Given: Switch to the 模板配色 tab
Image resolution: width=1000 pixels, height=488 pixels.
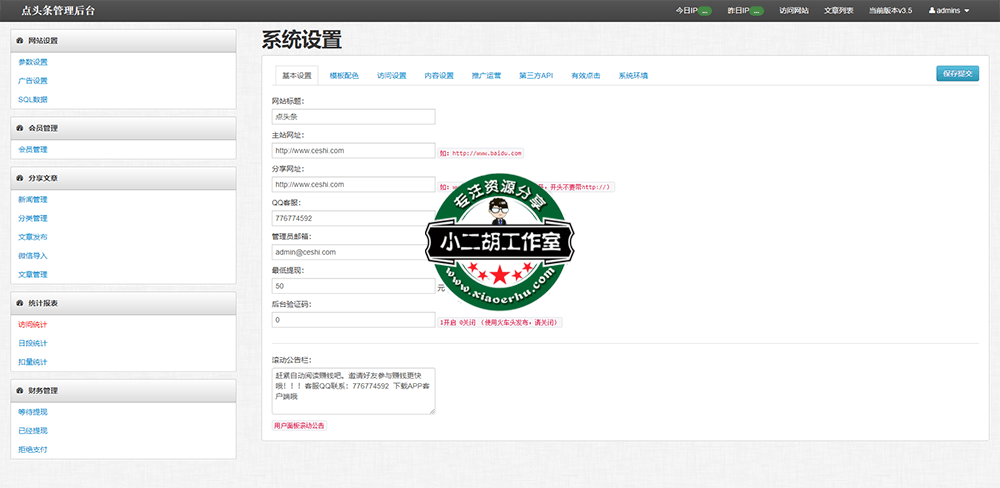Looking at the screenshot, I should pos(344,76).
